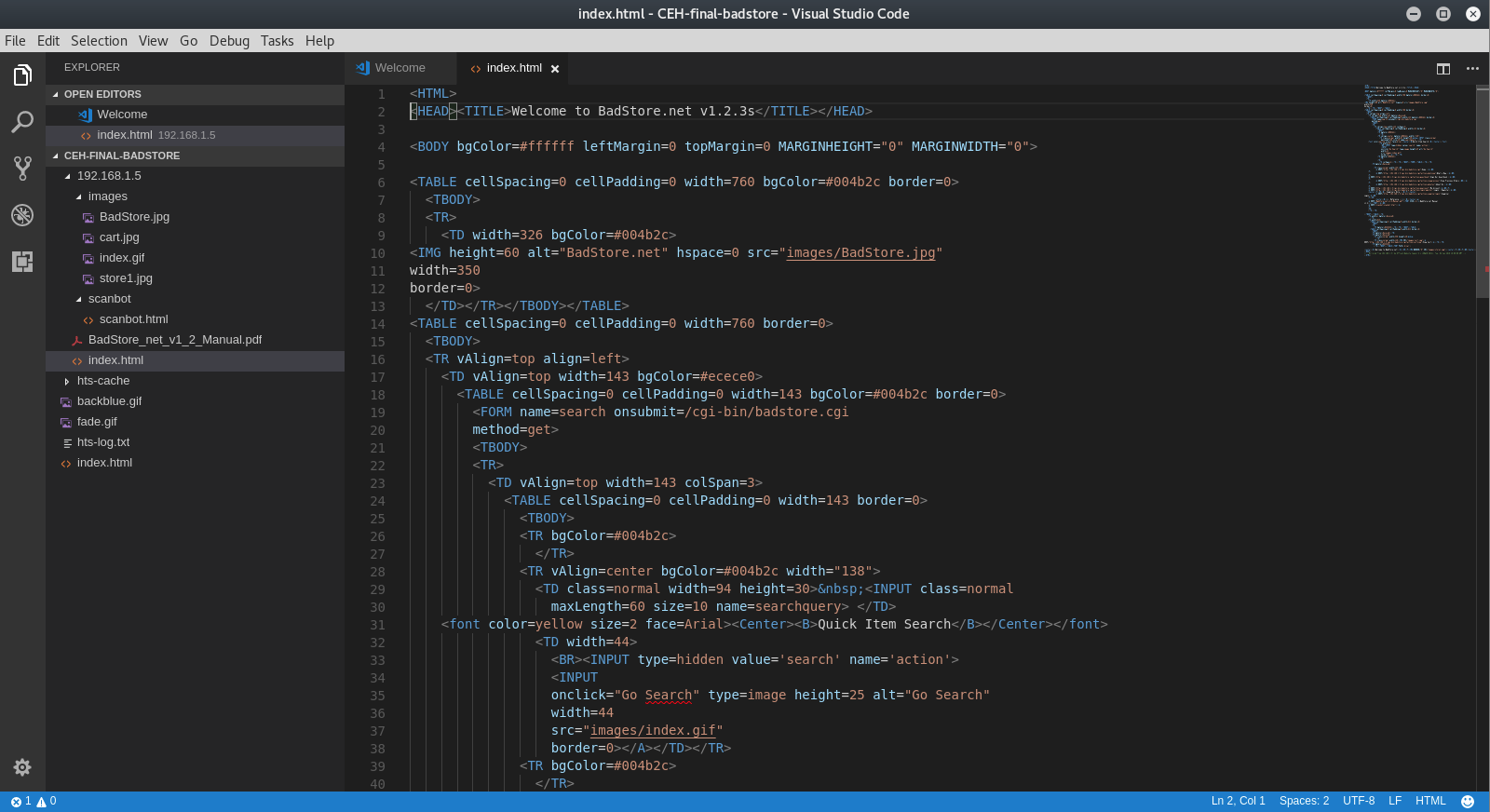Open the View menu
Viewport: 1490px width, 812px height.
click(x=153, y=41)
